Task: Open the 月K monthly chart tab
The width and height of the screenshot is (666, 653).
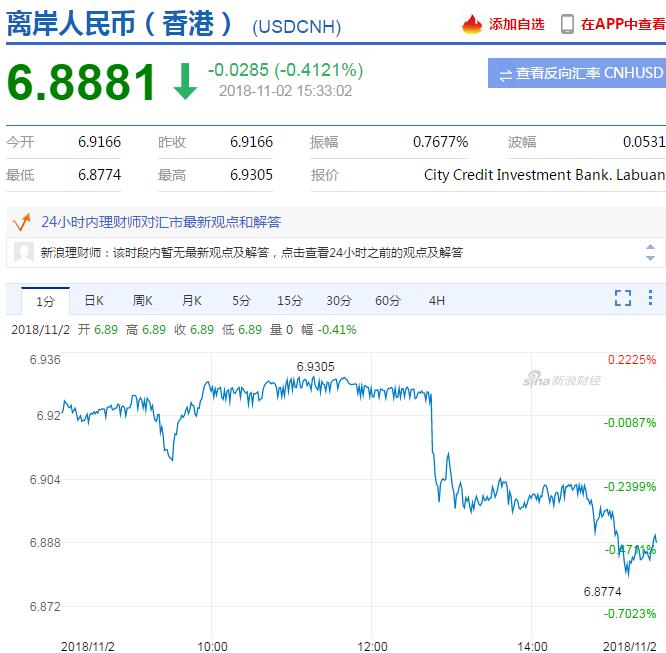Action: click(x=191, y=300)
